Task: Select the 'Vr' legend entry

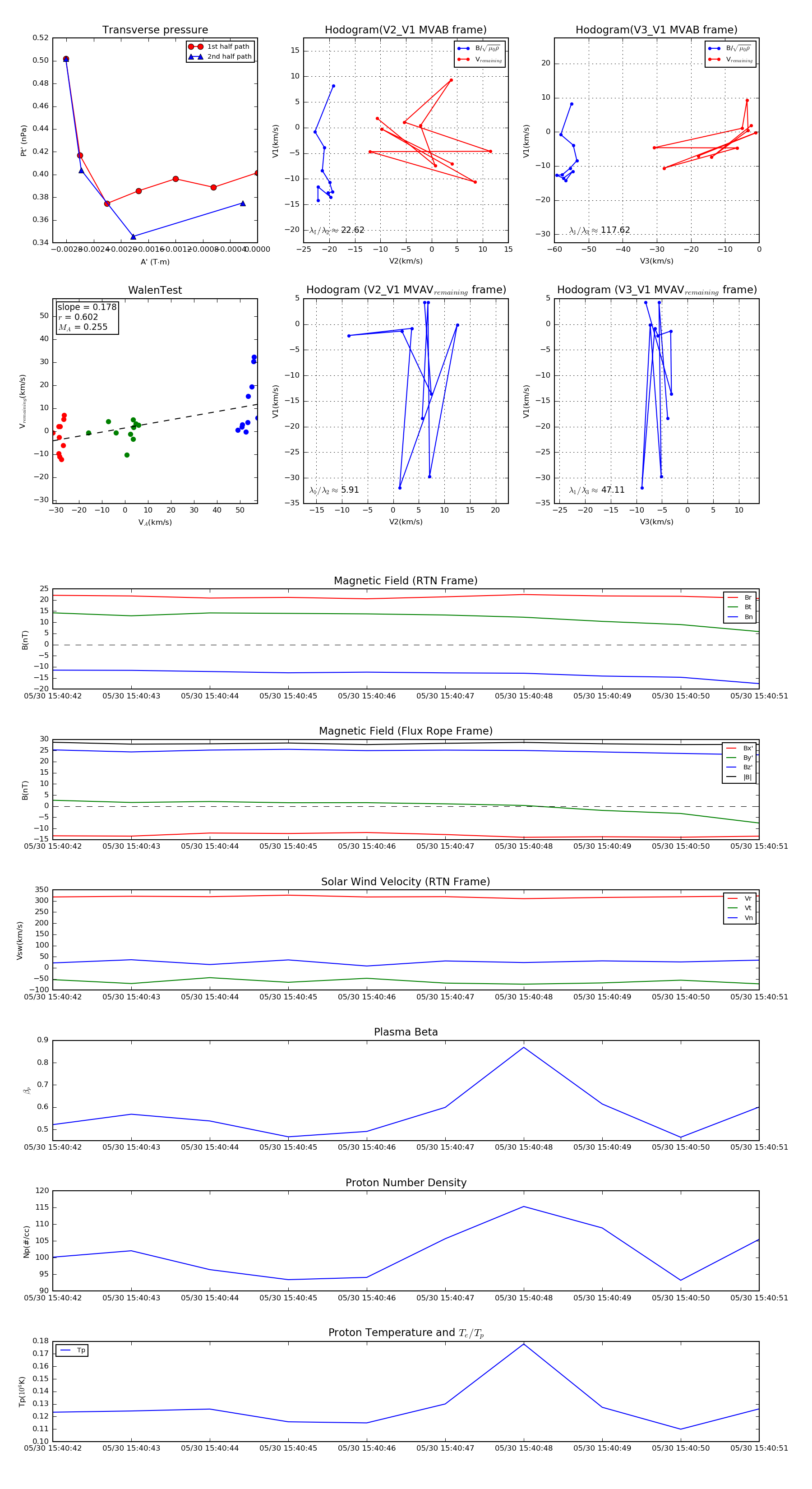Action: [740, 898]
